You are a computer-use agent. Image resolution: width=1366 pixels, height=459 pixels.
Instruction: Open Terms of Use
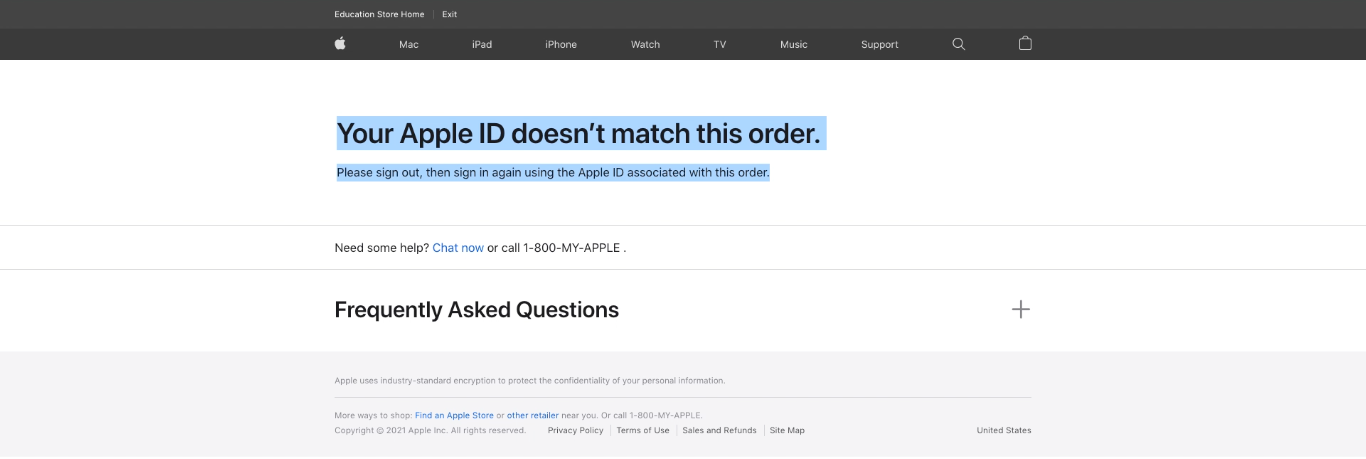[x=643, y=430]
